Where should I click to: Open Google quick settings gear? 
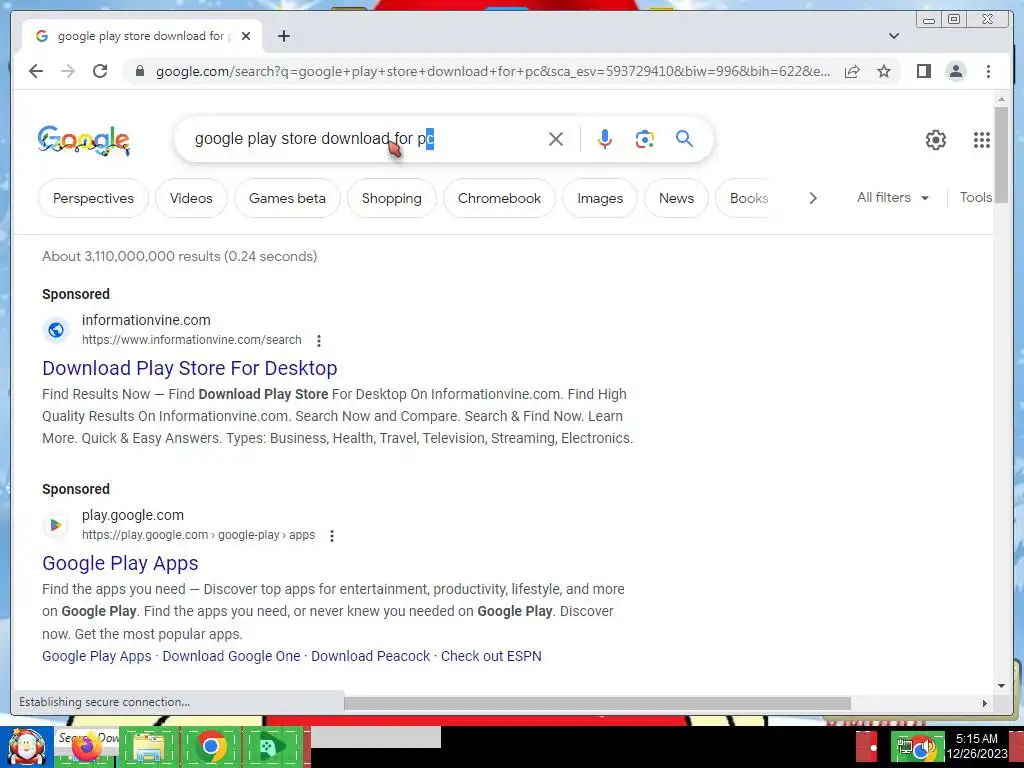pos(936,140)
